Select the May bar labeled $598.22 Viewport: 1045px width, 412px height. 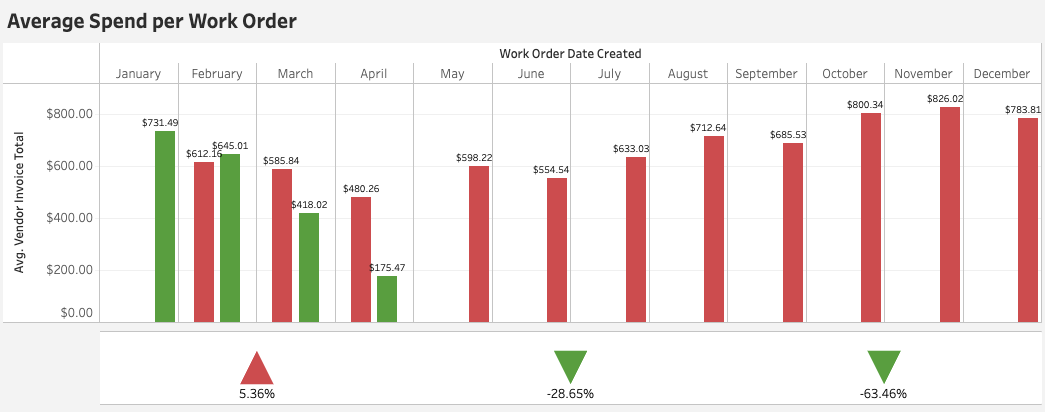coord(479,244)
